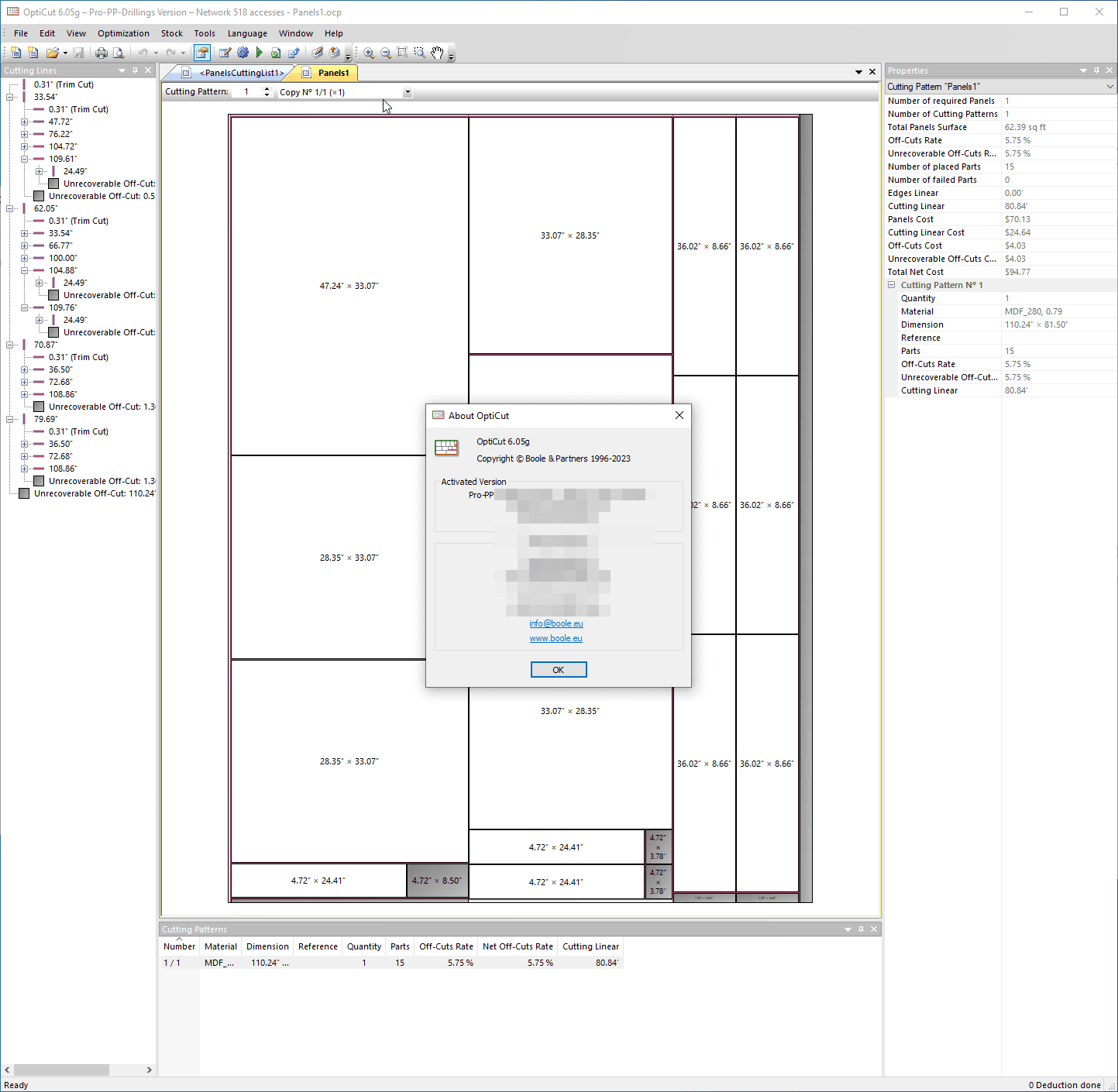
Task: Click the Zoom Out magnifier icon
Action: click(386, 53)
